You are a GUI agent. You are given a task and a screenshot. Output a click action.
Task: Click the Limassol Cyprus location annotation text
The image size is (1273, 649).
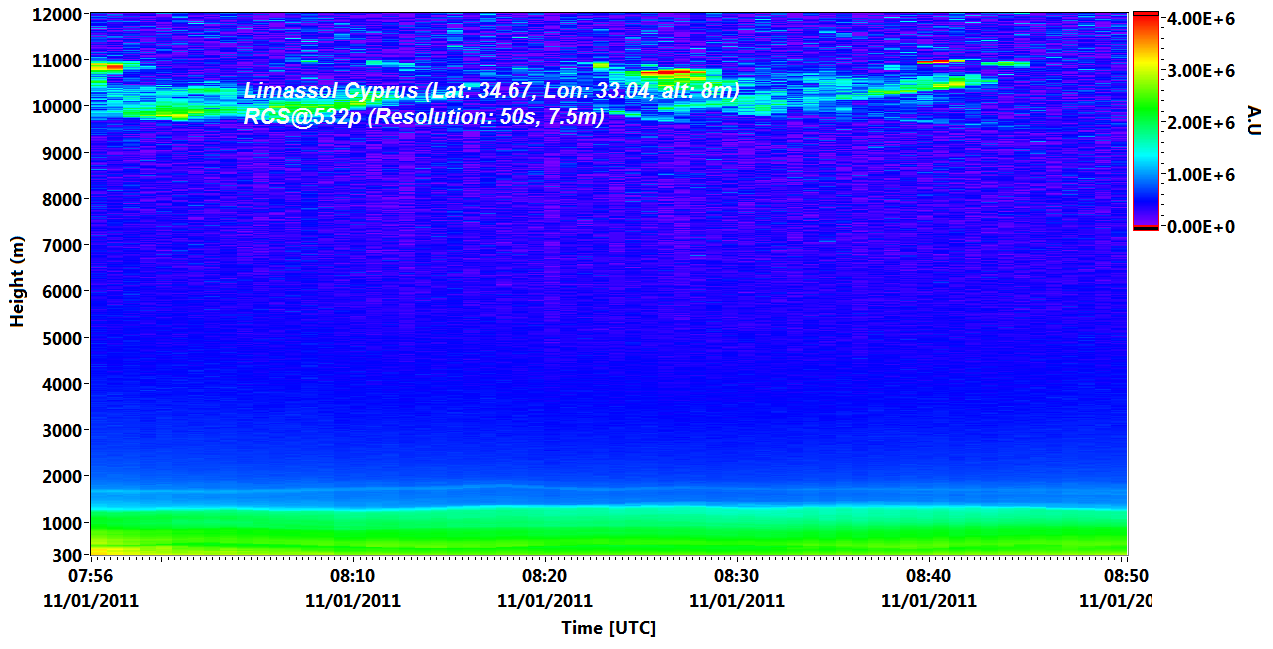click(491, 92)
